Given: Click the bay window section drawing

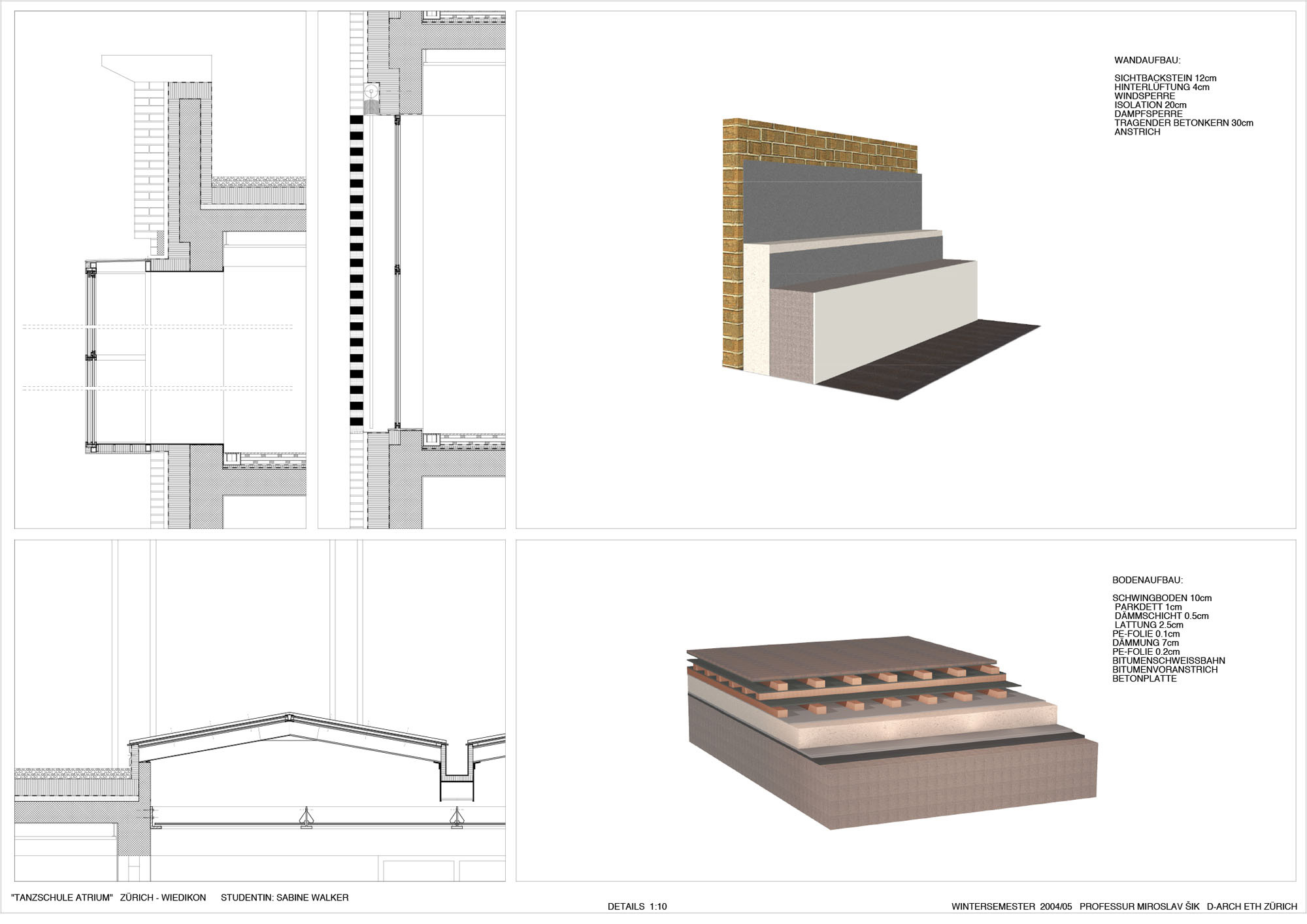Looking at the screenshot, I should click(160, 269).
